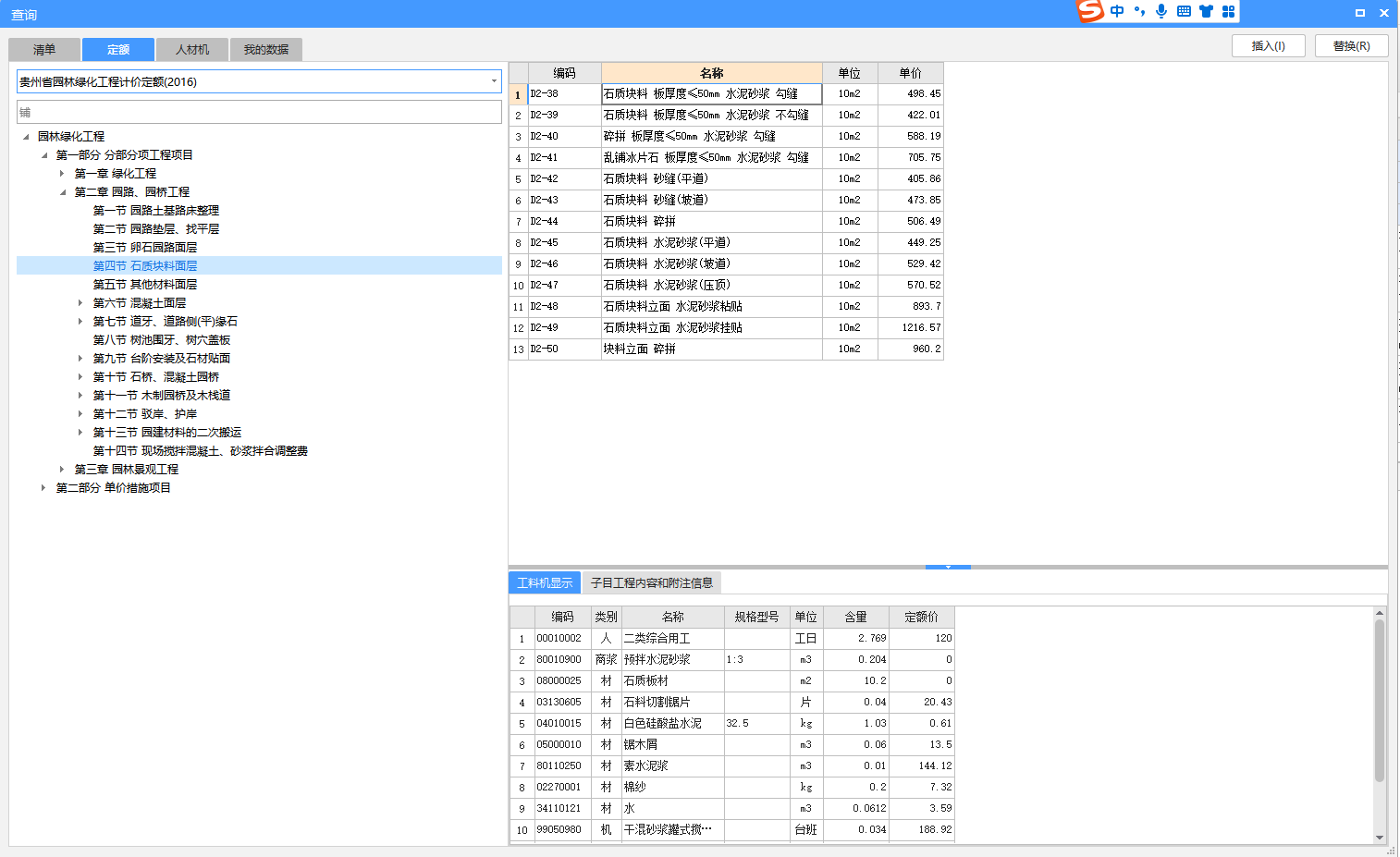Select 石质块料 水泥砂浆(压顶) row
The height and width of the screenshot is (857, 1400).
(x=726, y=286)
